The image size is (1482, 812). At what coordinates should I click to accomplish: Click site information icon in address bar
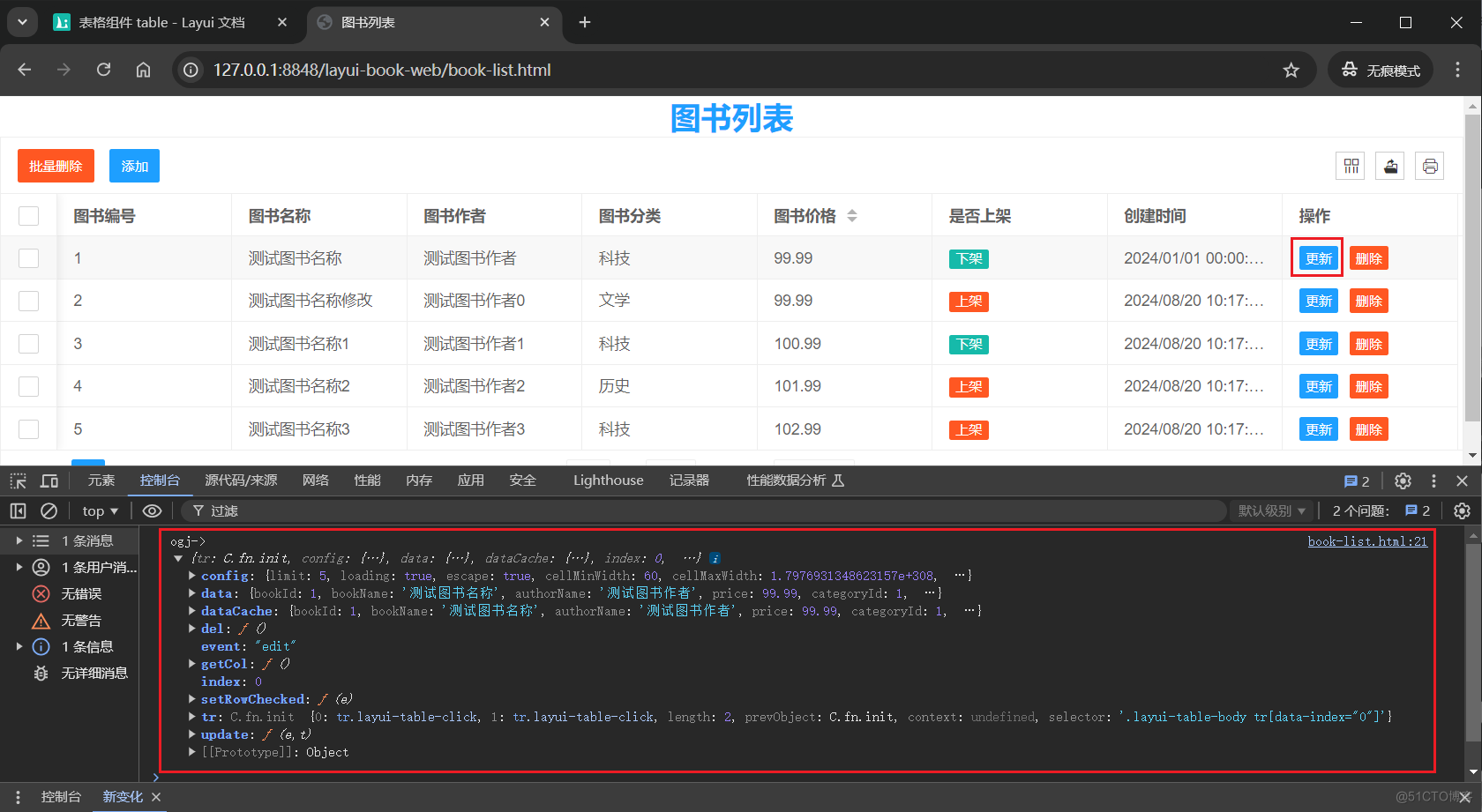(x=191, y=70)
